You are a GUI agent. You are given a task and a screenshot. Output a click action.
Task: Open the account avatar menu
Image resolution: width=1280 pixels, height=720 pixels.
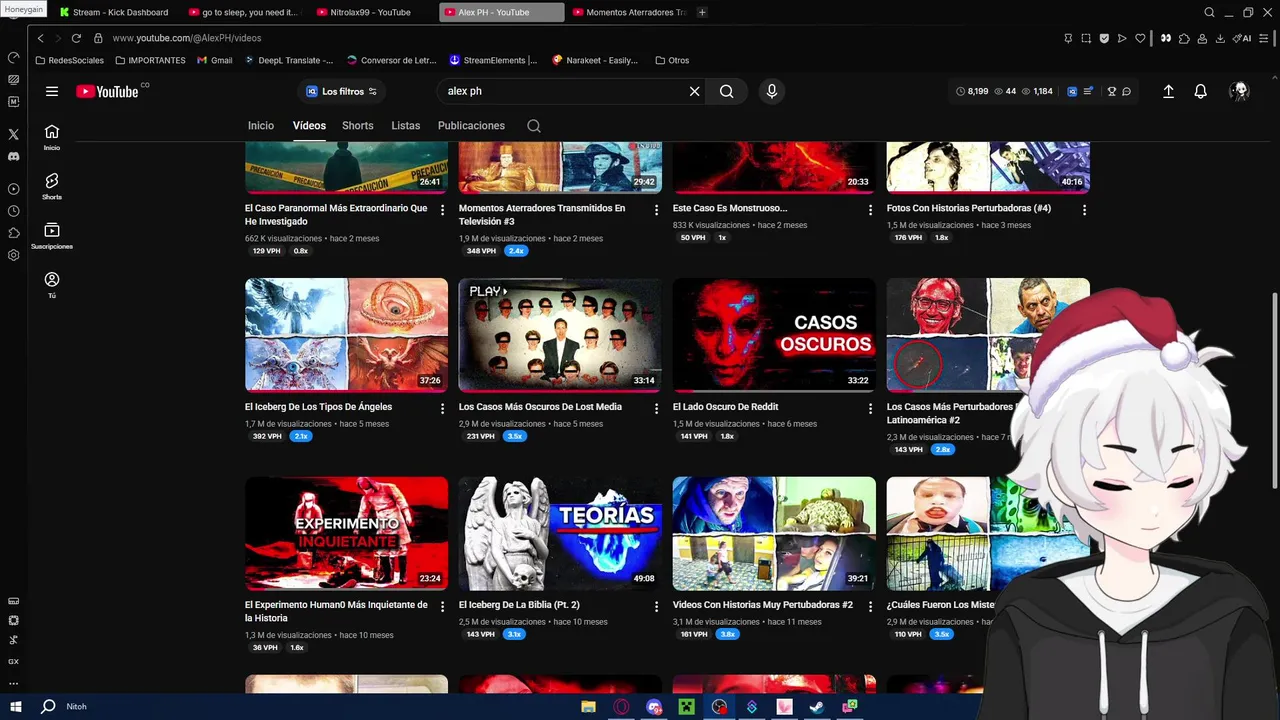pos(1240,91)
